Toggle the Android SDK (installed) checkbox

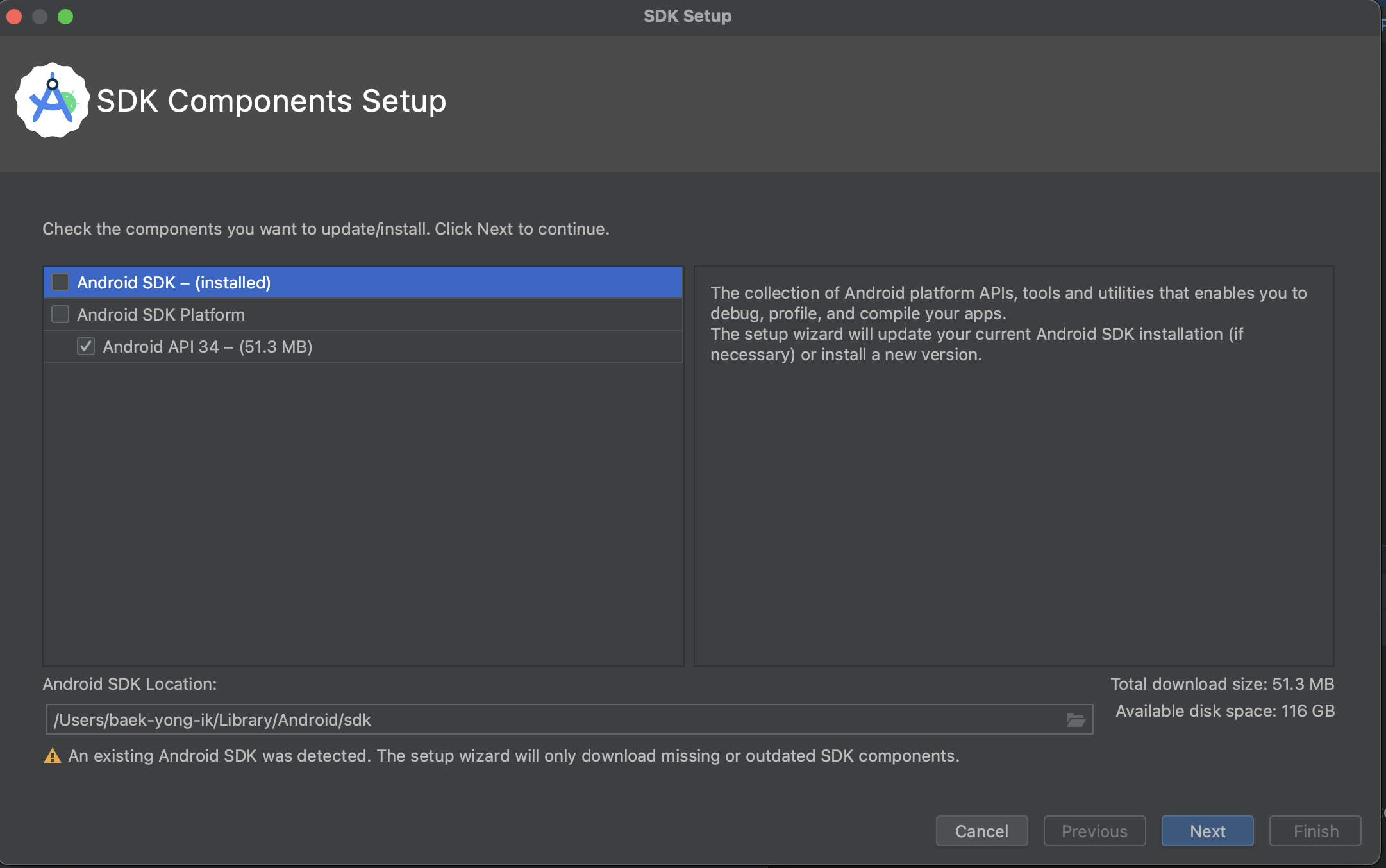pyautogui.click(x=60, y=282)
